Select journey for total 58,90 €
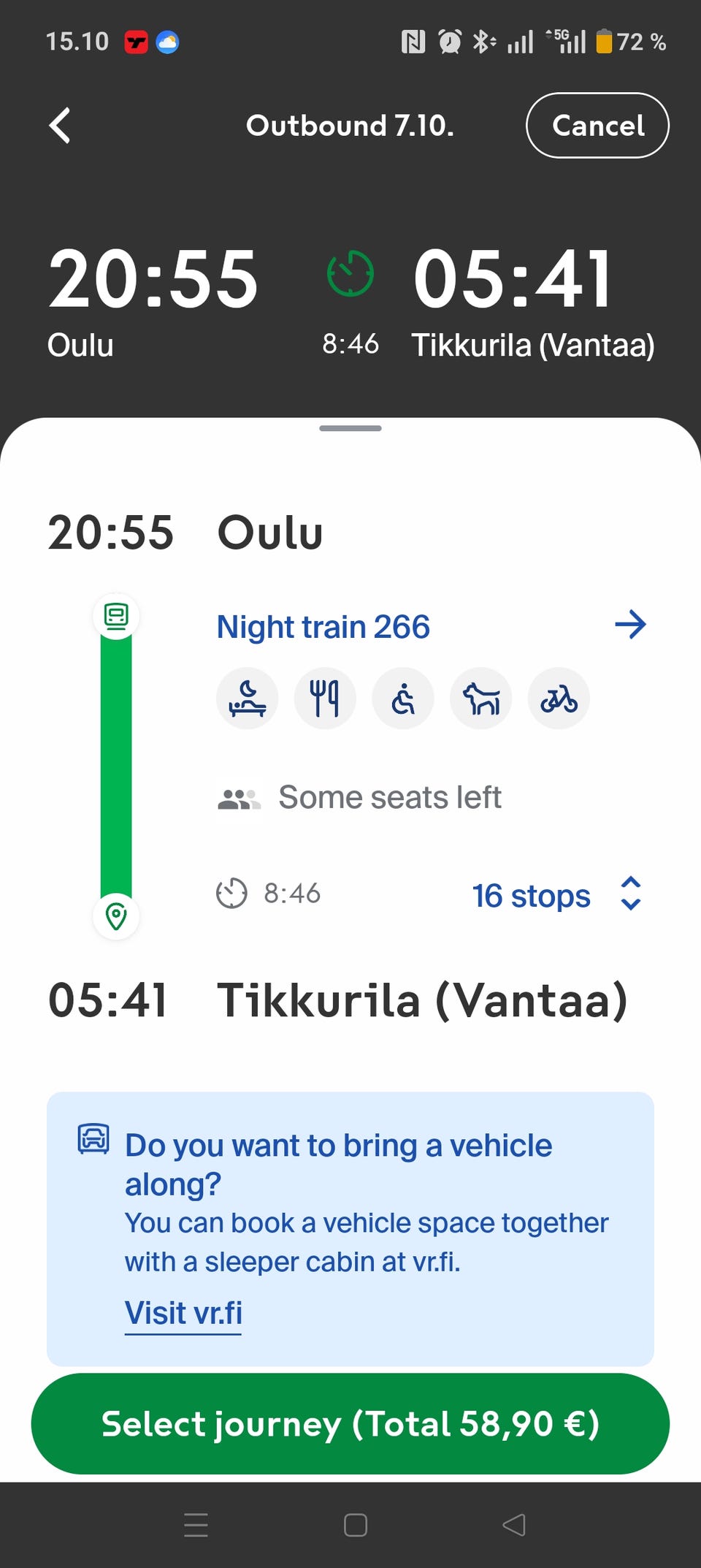The image size is (701, 1568). click(350, 1423)
